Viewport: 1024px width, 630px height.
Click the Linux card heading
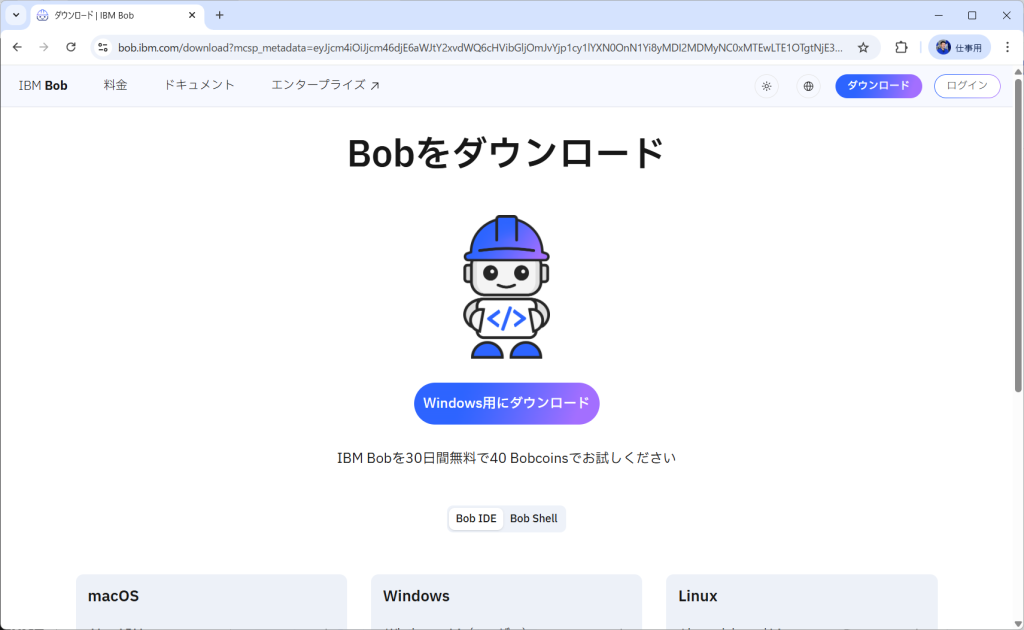[697, 596]
